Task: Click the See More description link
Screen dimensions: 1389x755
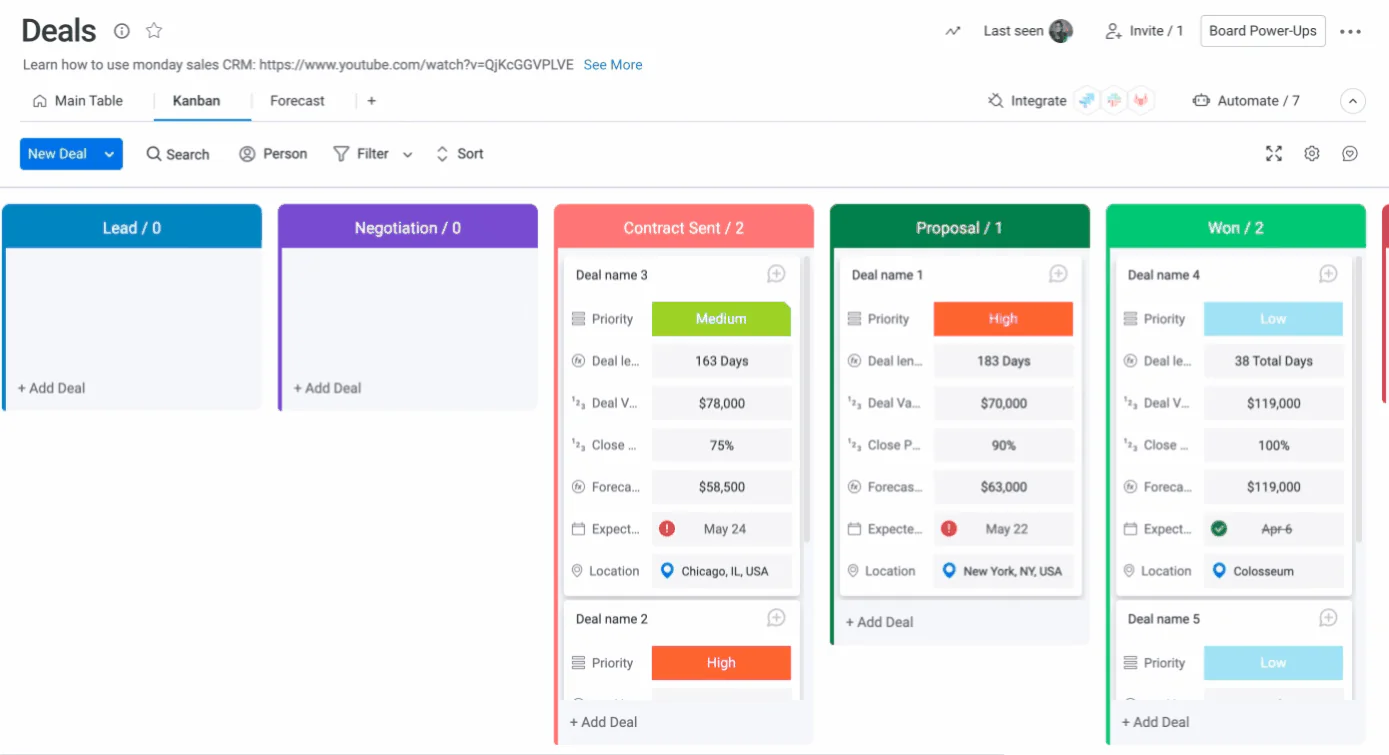Action: pos(613,65)
